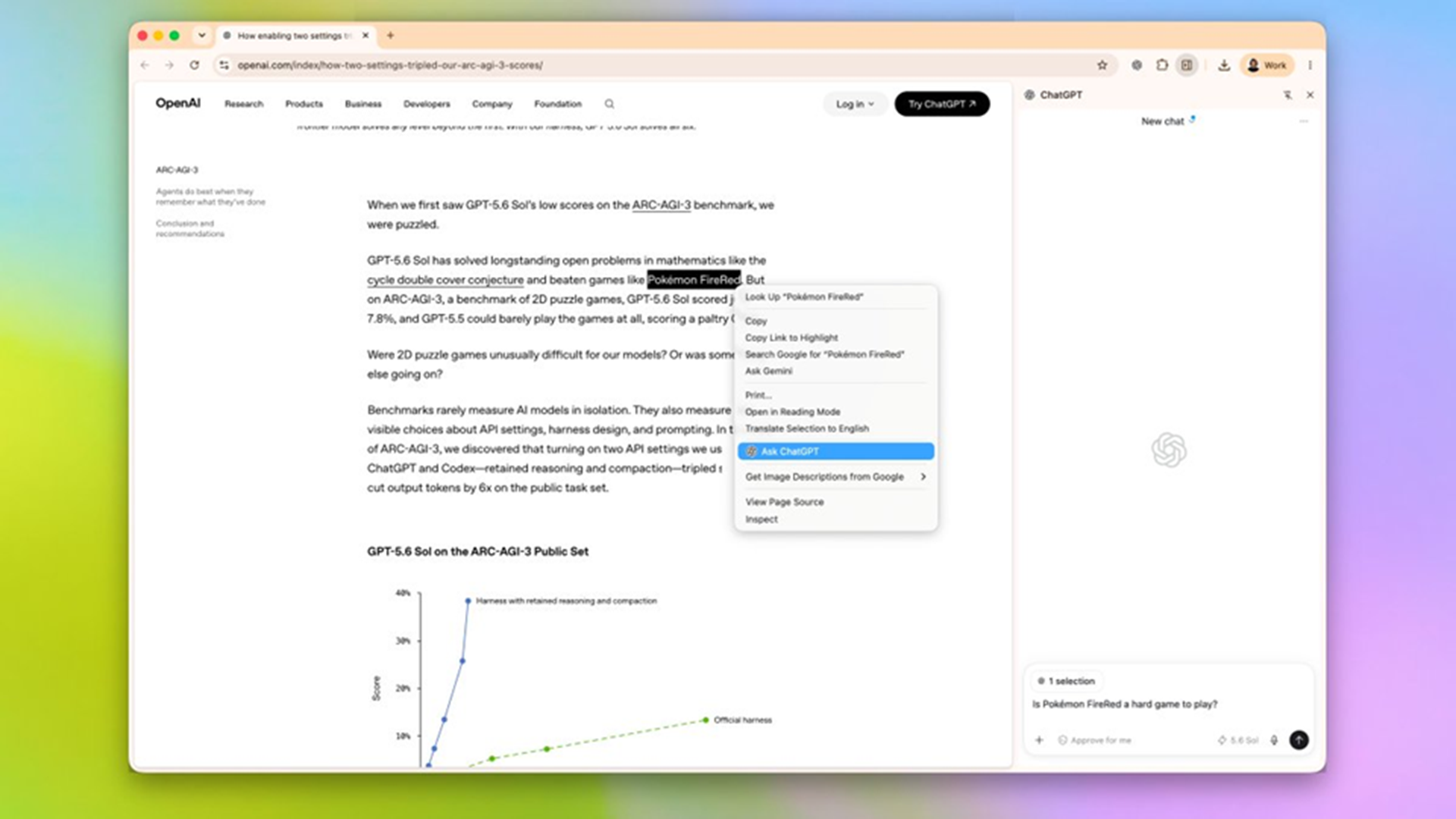Close the ChatGPT side panel
Screen dimensions: 1456x819
[1310, 95]
